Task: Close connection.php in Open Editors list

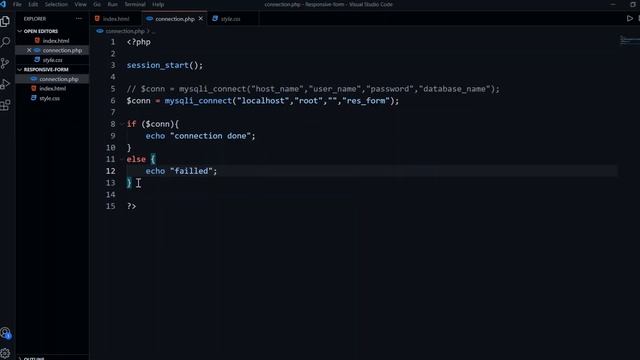Action: (x=29, y=50)
